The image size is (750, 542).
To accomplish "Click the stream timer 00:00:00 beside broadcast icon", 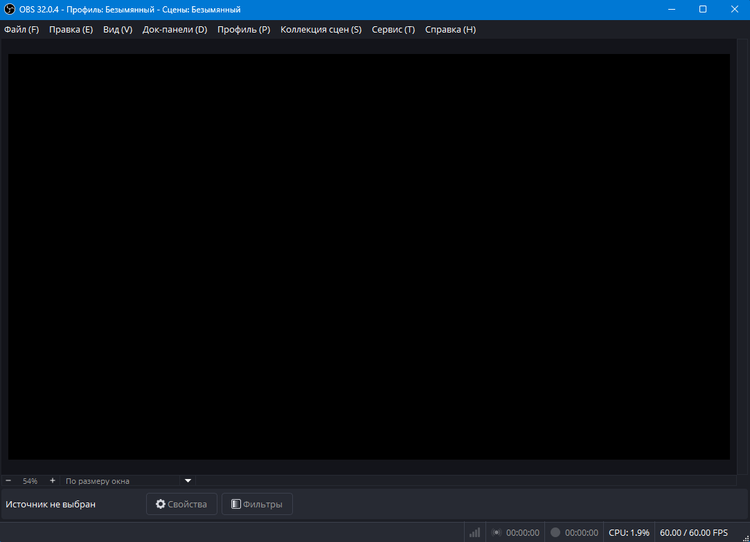I will 522,533.
